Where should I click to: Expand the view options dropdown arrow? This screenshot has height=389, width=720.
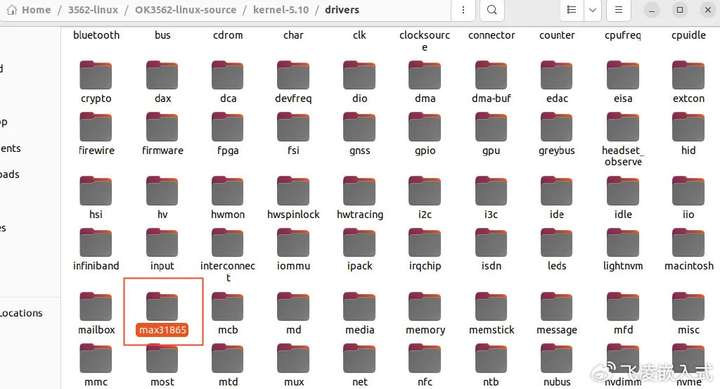(593, 10)
